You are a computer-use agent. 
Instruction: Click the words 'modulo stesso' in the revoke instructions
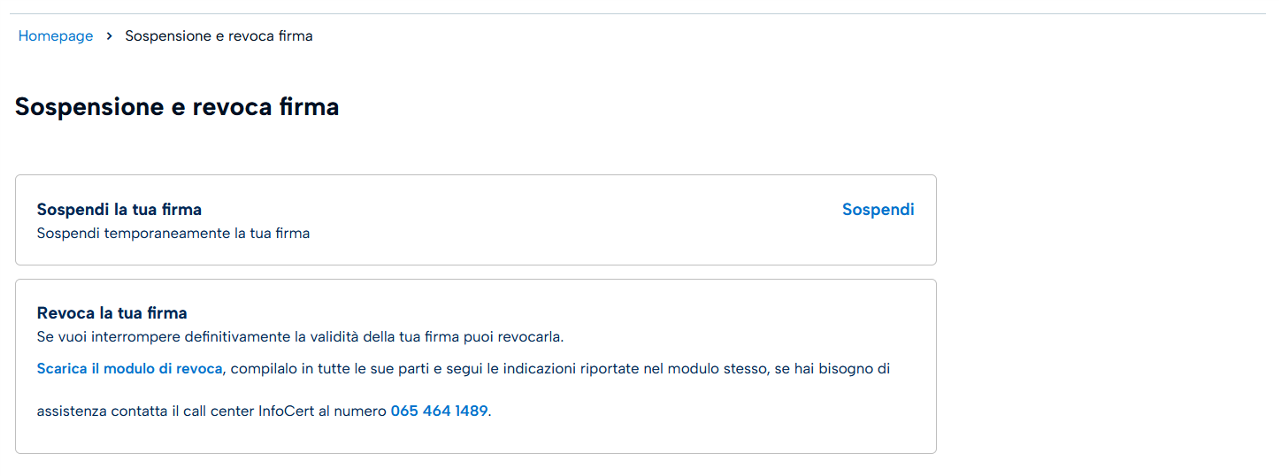tap(717, 369)
